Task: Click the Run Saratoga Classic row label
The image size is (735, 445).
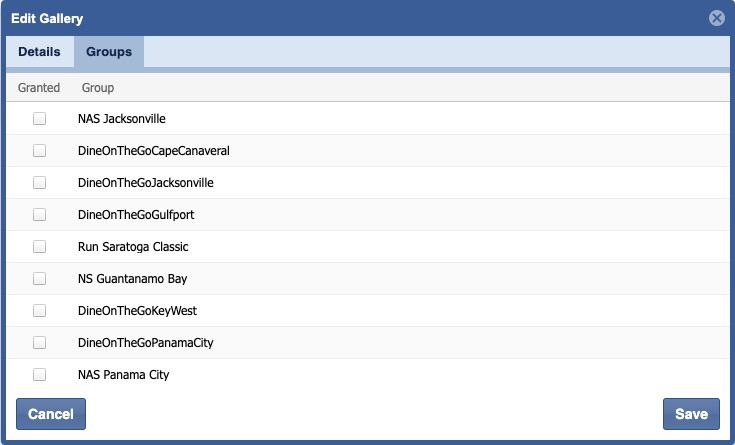Action: (133, 247)
